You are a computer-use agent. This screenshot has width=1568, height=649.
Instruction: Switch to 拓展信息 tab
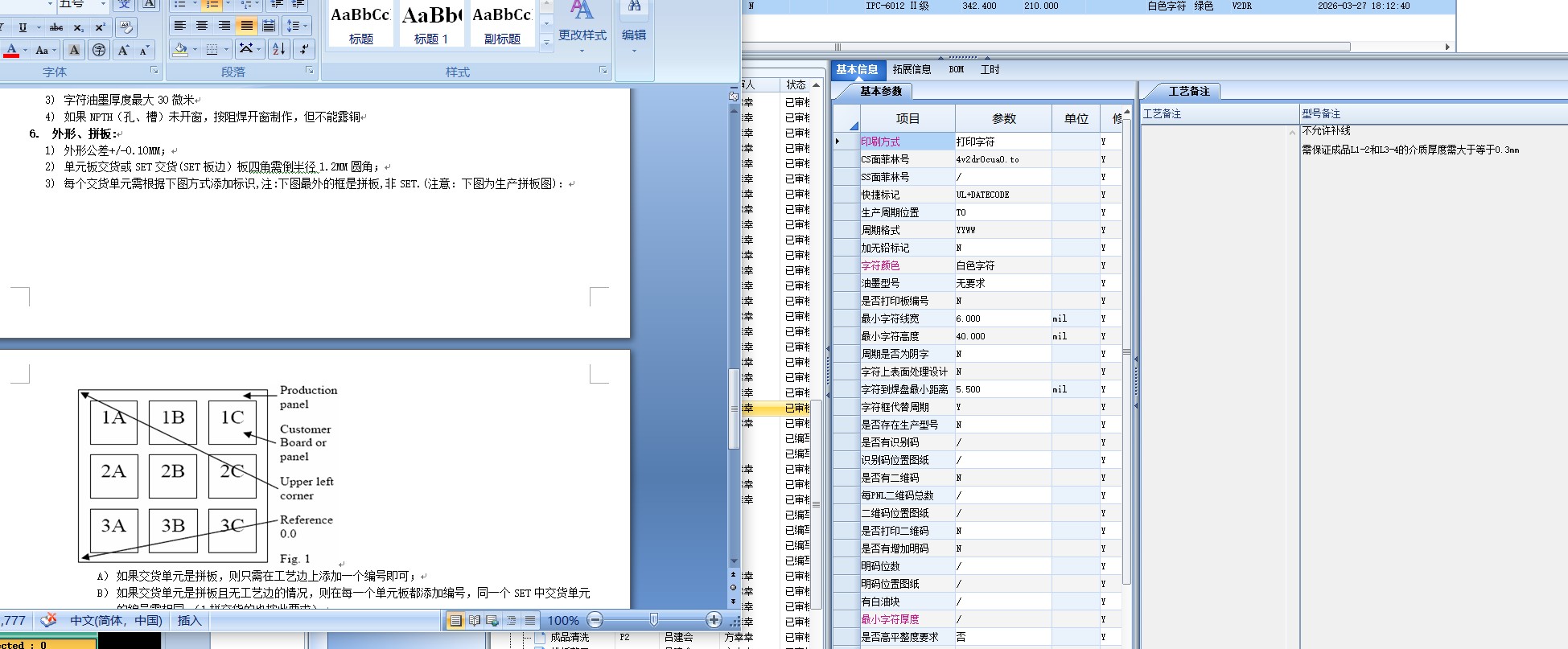[x=912, y=69]
